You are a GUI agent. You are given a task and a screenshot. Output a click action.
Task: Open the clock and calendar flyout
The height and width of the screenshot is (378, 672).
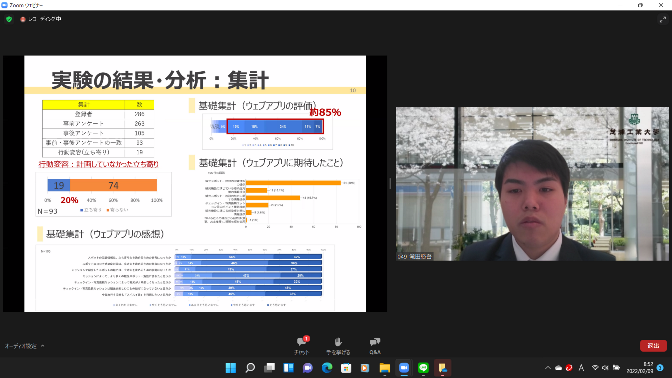640,368
